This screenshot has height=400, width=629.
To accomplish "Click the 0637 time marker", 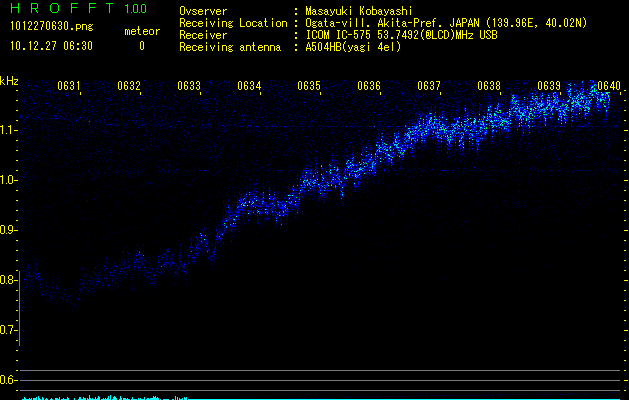I will [429, 86].
